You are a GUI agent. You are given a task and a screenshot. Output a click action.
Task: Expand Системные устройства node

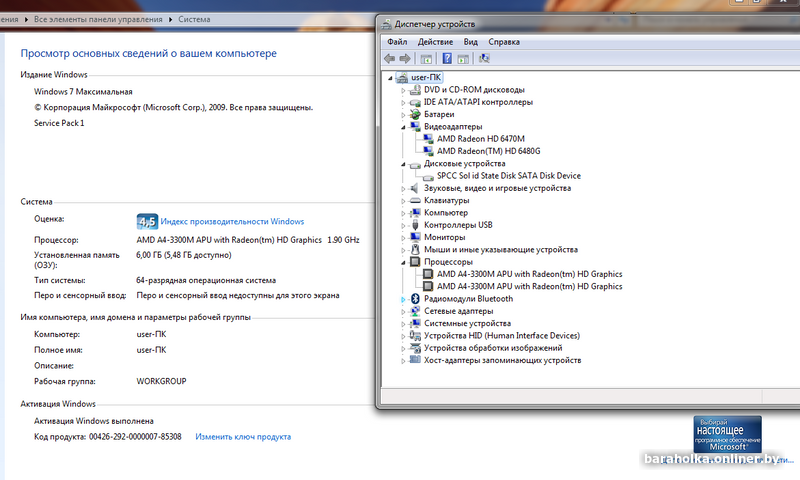(x=403, y=324)
